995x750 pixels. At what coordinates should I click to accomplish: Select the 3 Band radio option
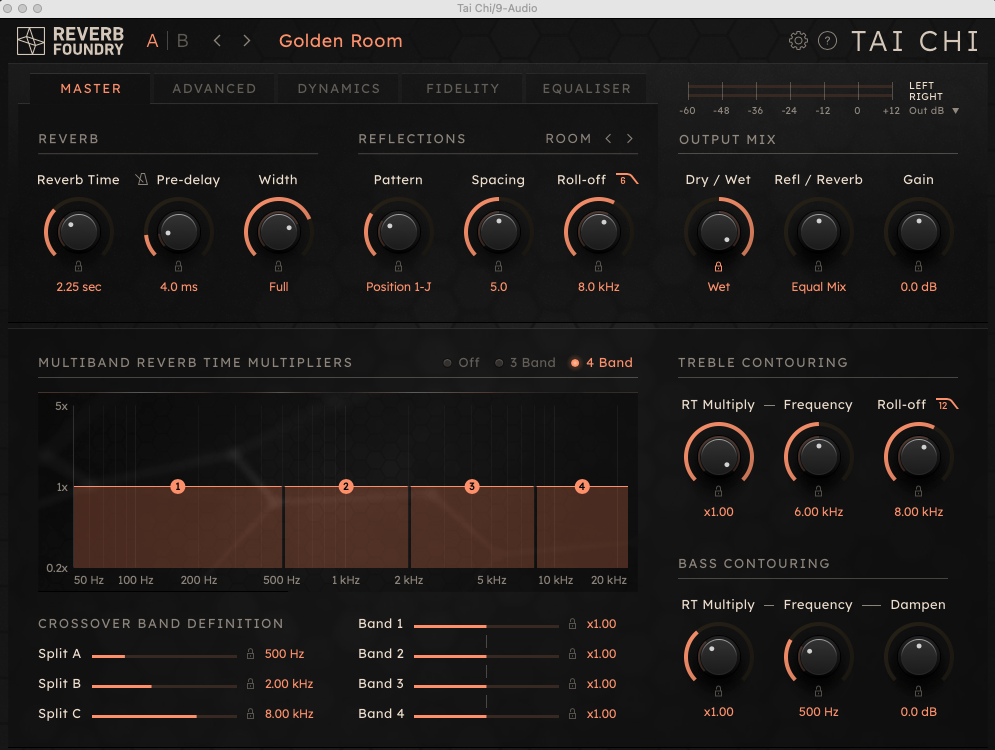(525, 362)
